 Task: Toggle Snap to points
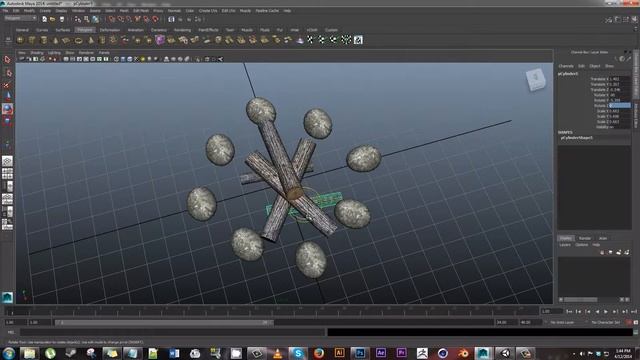pyautogui.click(x=129, y=19)
